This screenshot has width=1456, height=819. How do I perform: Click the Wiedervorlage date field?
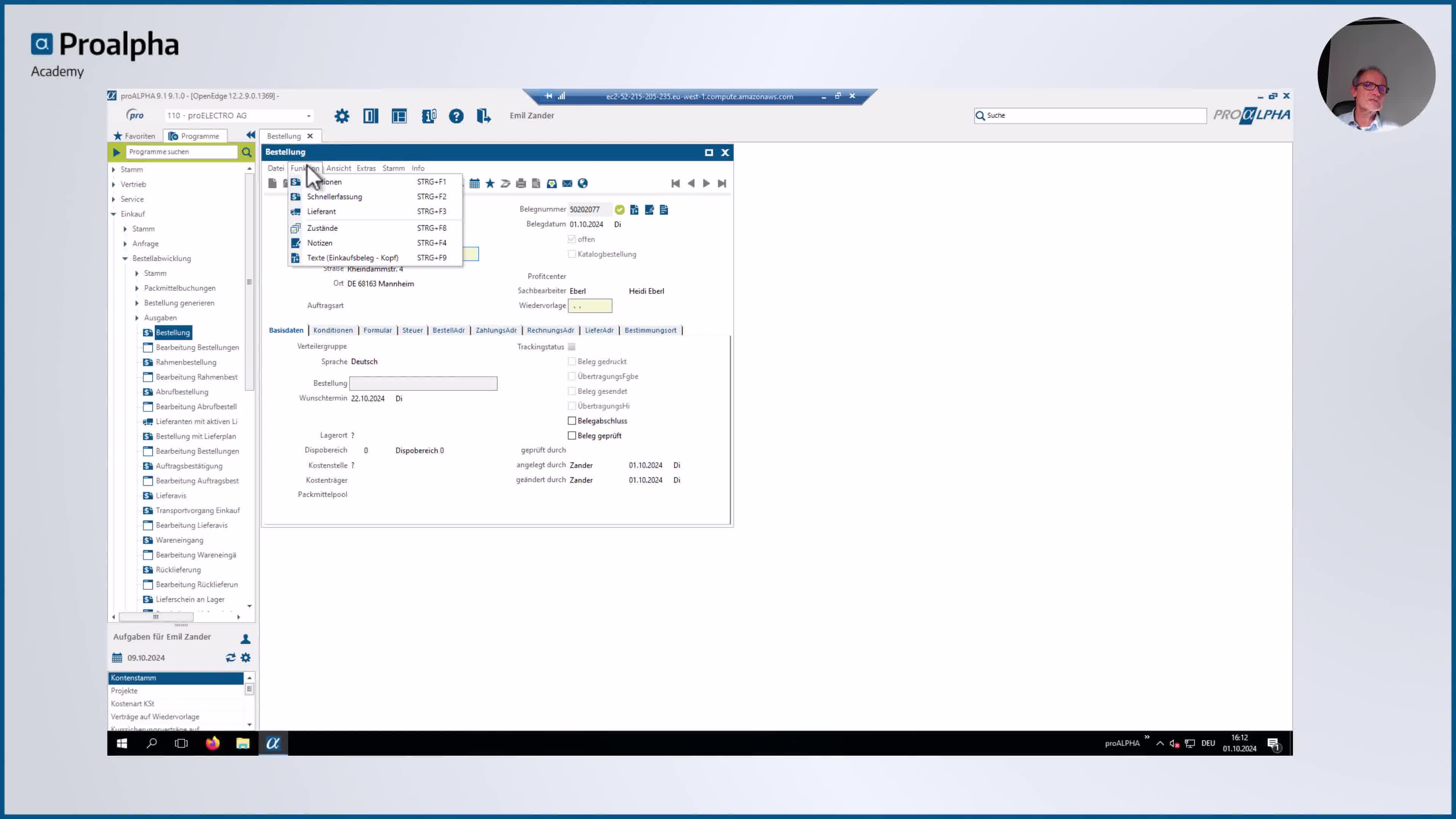coord(590,306)
